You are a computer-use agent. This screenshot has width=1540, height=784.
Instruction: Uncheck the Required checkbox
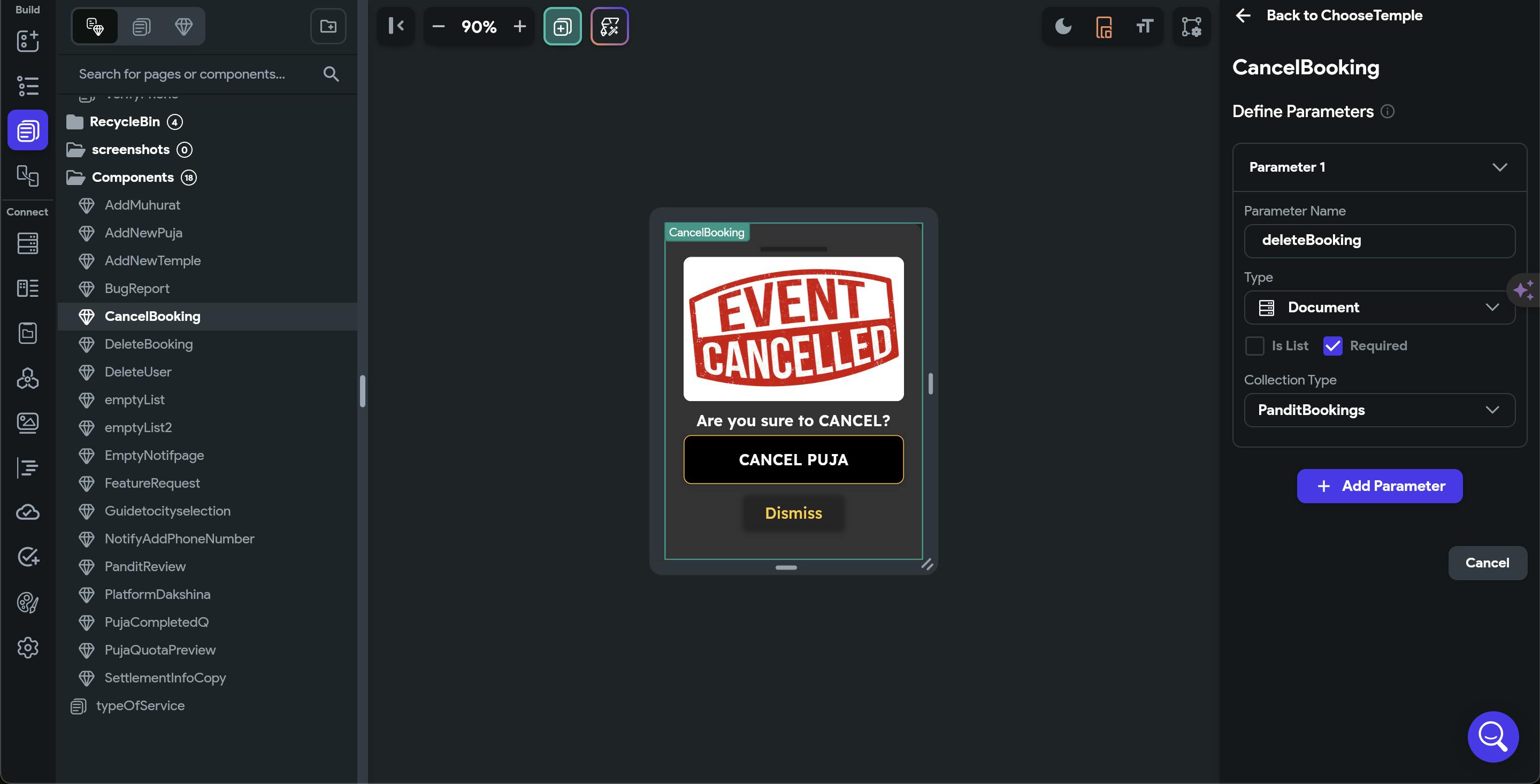[1332, 345]
